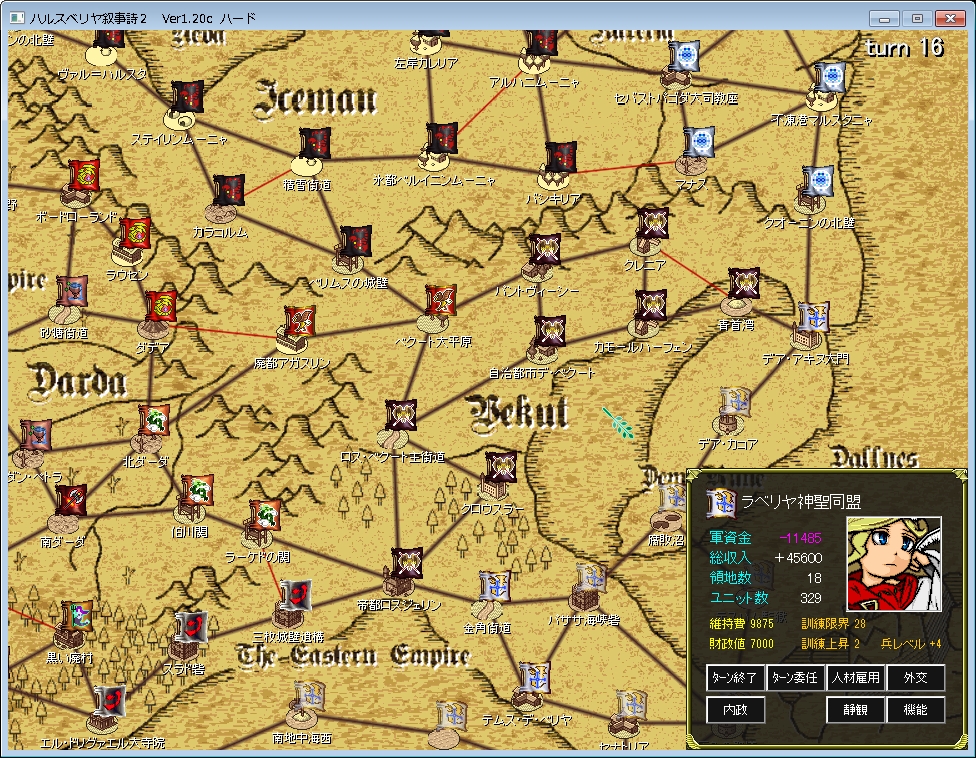
Task: Click the 総収入 value +45600
Action: (x=798, y=558)
